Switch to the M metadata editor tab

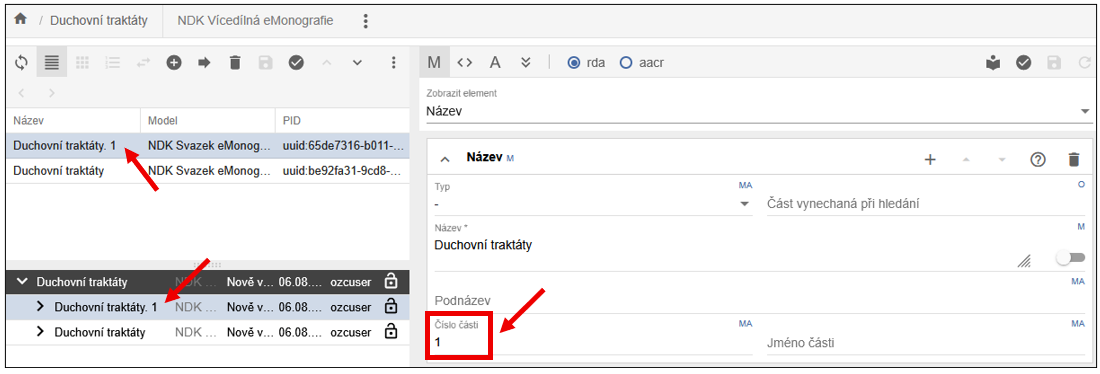(x=434, y=62)
